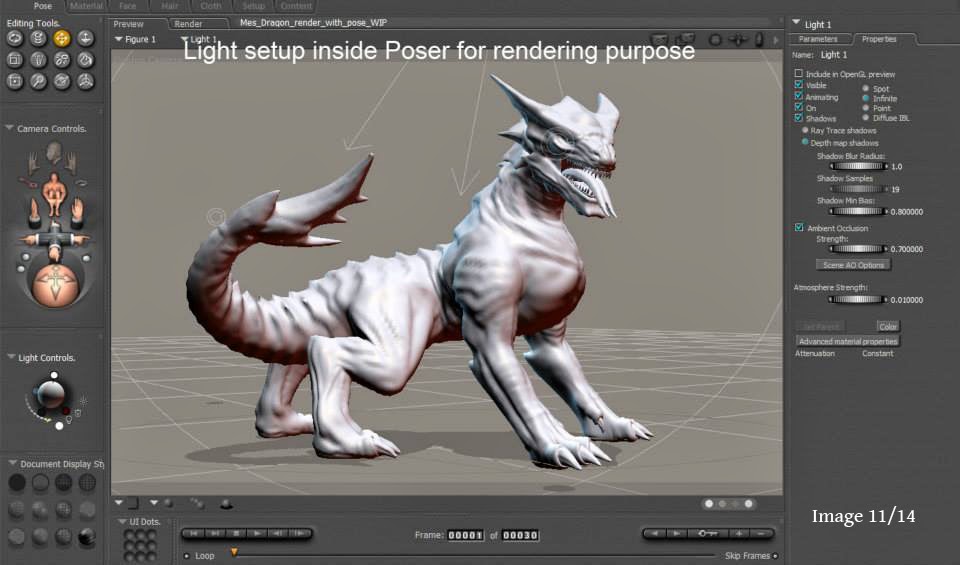
Task: Click the Edit Keyframes key icon
Action: [707, 534]
